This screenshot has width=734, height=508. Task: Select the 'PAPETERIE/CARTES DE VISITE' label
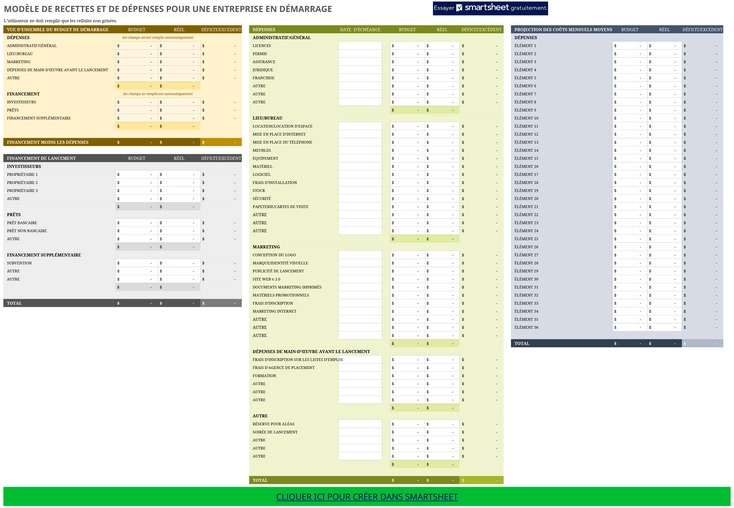pos(280,206)
